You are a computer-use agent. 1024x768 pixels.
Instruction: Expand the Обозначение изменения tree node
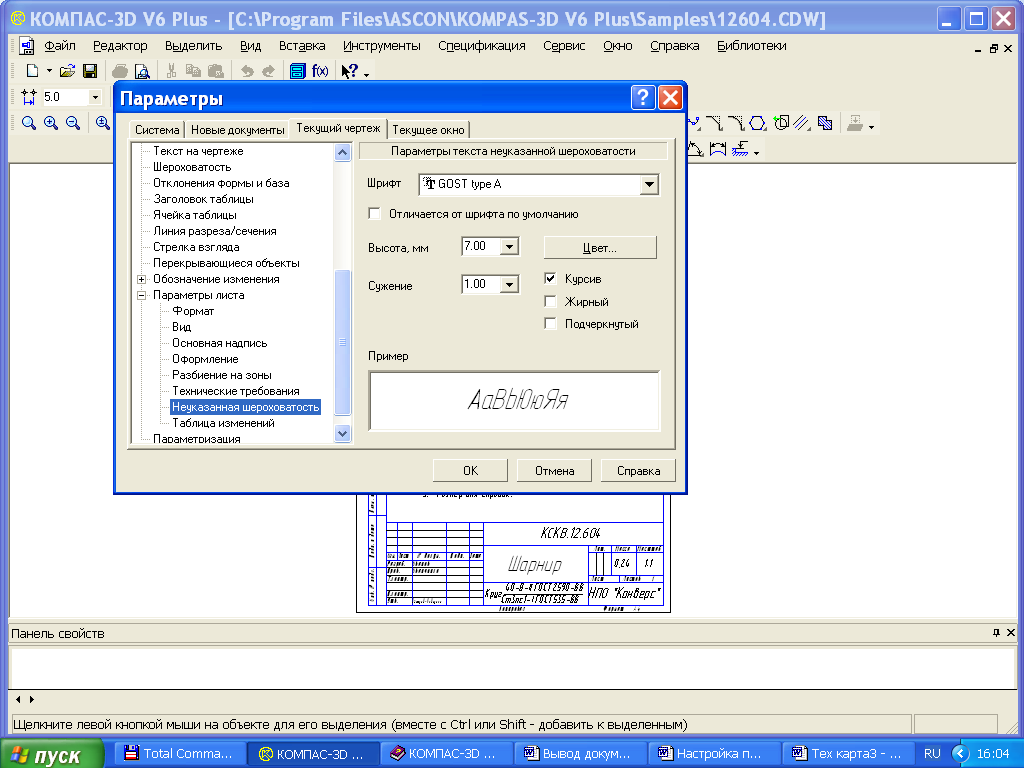141,279
